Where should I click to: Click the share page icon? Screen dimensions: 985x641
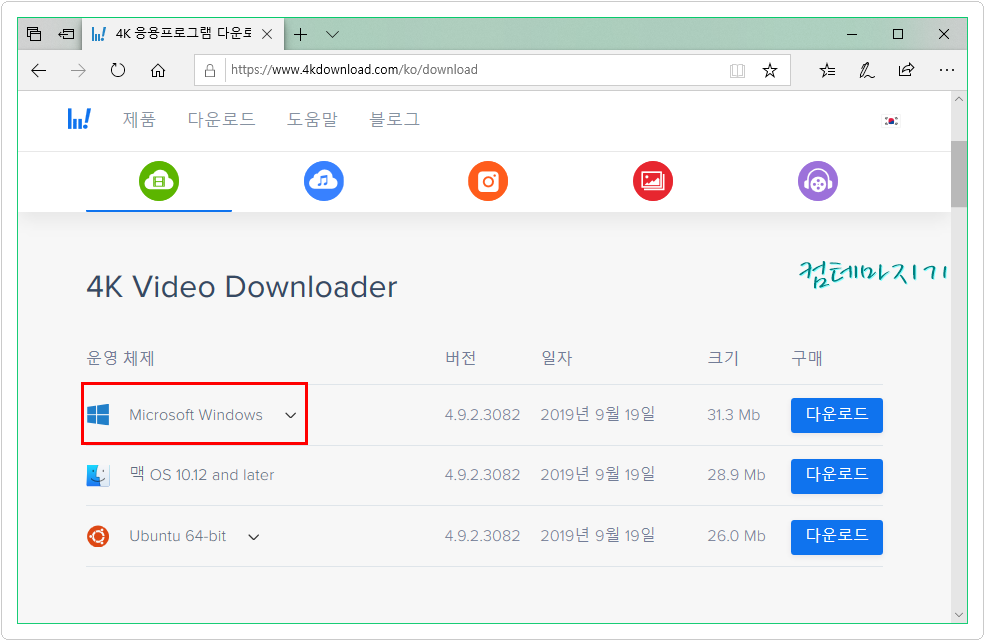[x=906, y=70]
